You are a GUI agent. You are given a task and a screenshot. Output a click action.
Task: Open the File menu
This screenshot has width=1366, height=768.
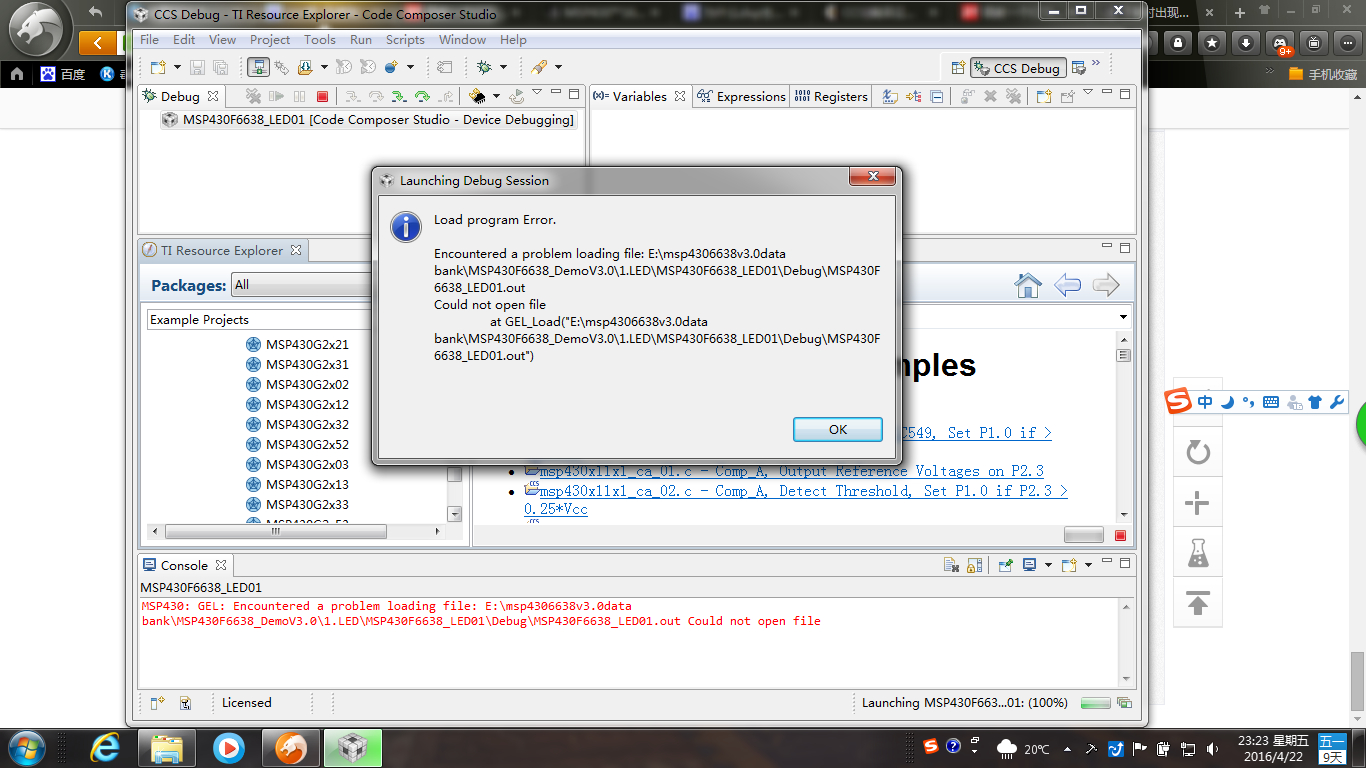click(x=149, y=40)
